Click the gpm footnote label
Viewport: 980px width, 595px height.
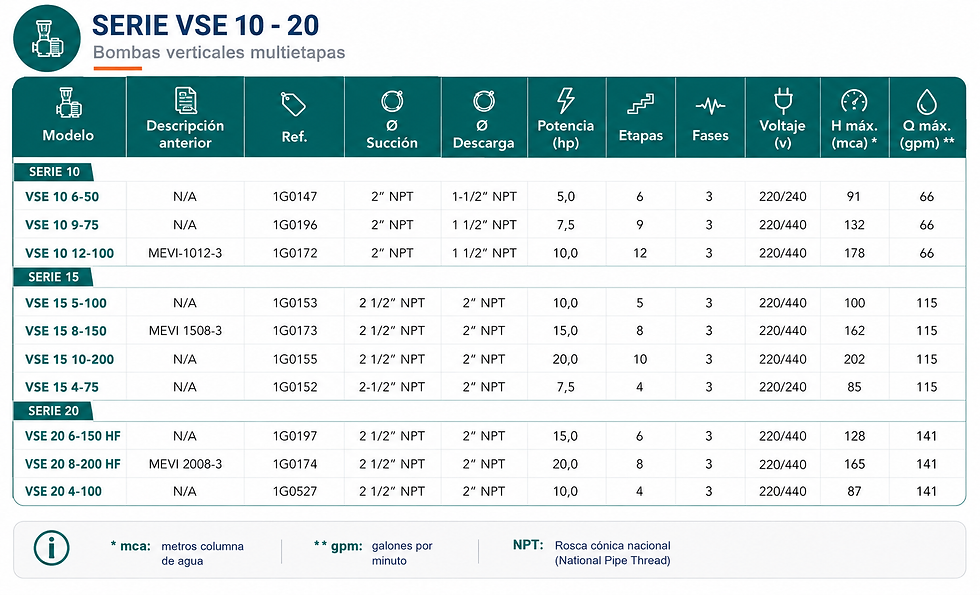click(x=338, y=546)
